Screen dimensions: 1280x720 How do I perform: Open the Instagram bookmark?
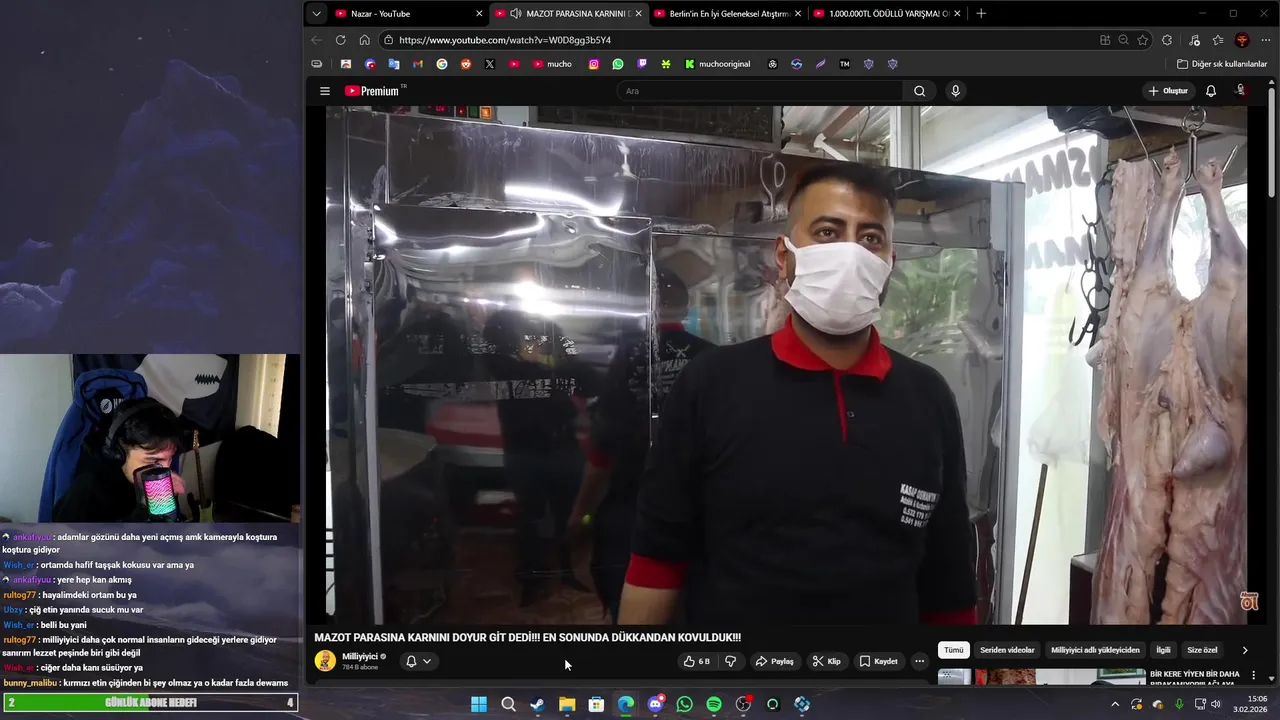(x=593, y=64)
